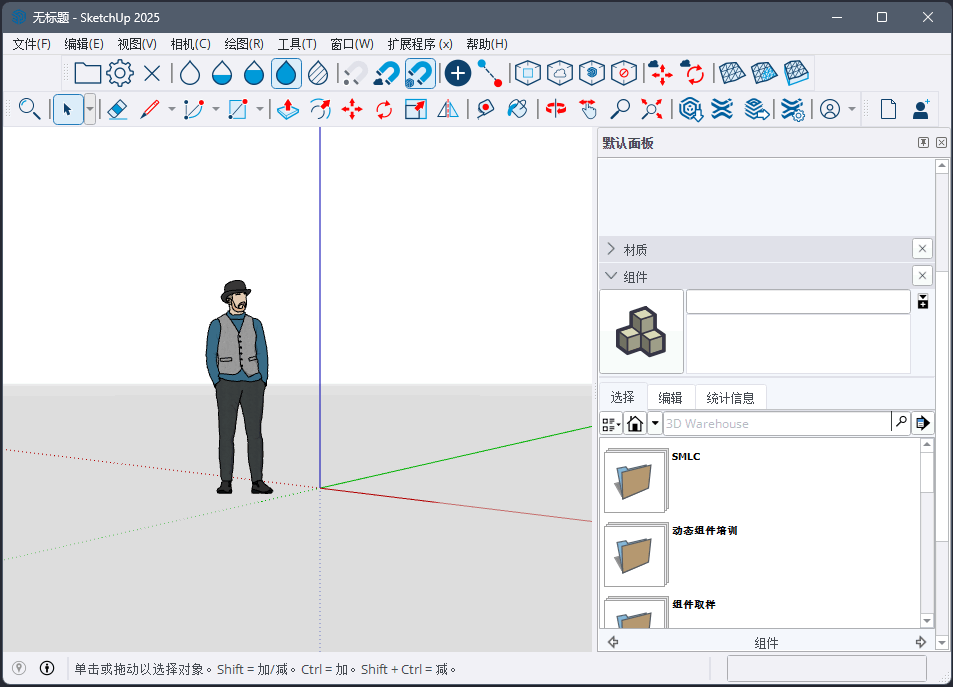This screenshot has width=953, height=687.
Task: Activate the Pan hand tool
Action: pyautogui.click(x=589, y=109)
